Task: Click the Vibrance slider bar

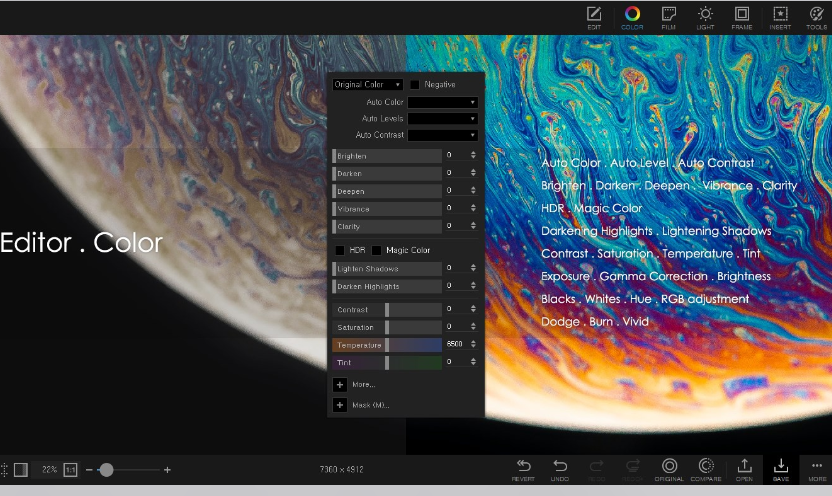Action: coord(387,208)
